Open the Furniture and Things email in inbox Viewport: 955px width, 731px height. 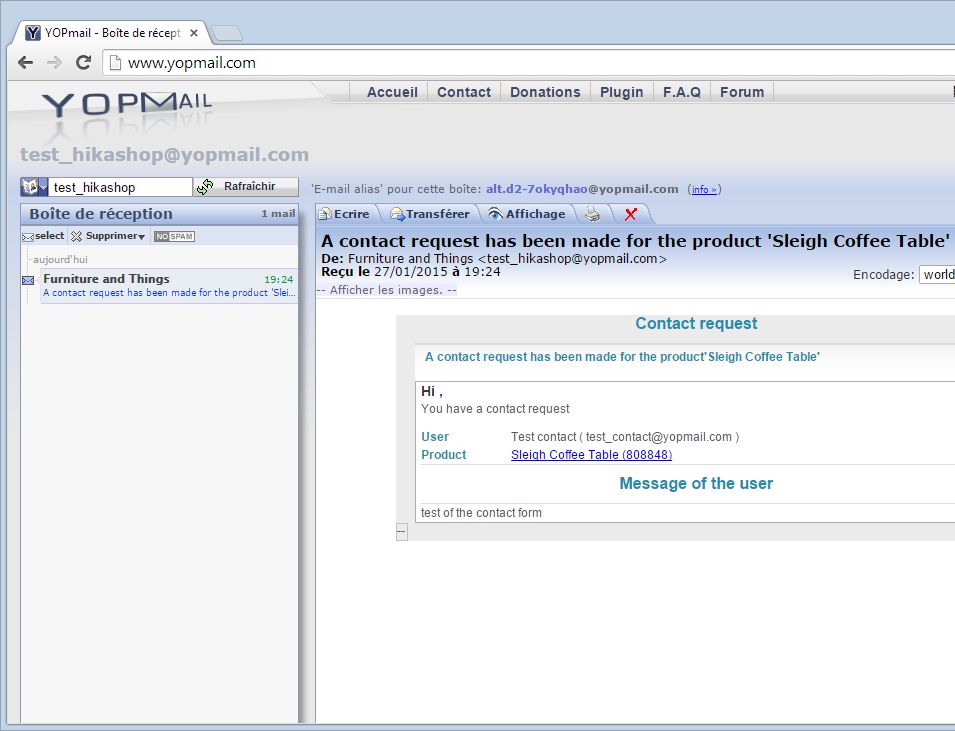pos(169,286)
